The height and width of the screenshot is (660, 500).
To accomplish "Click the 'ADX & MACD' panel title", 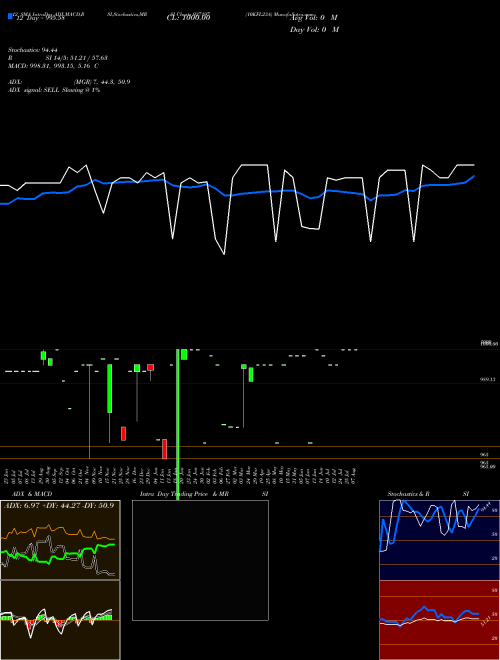I will coord(32,494).
